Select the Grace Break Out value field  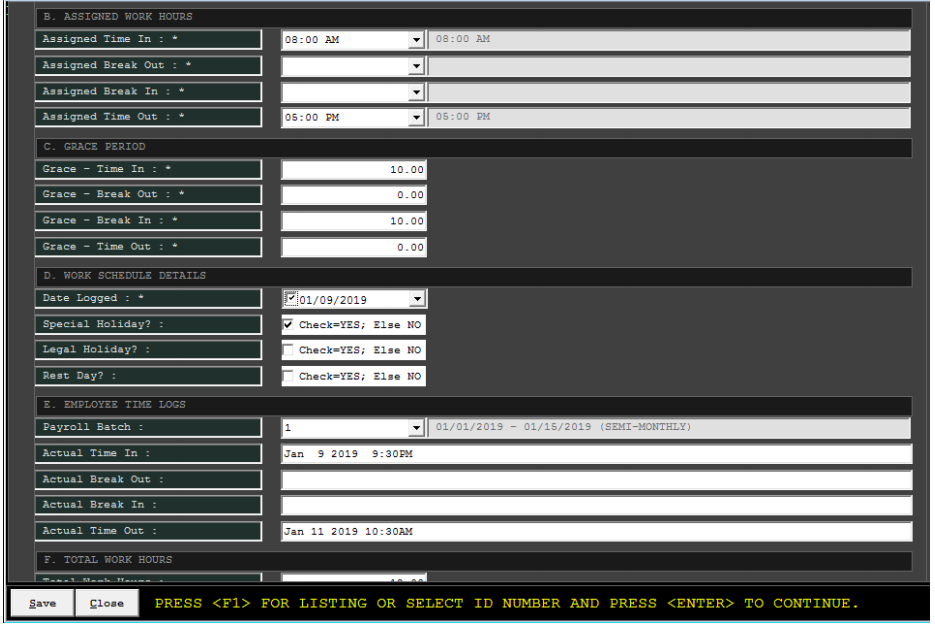point(354,196)
